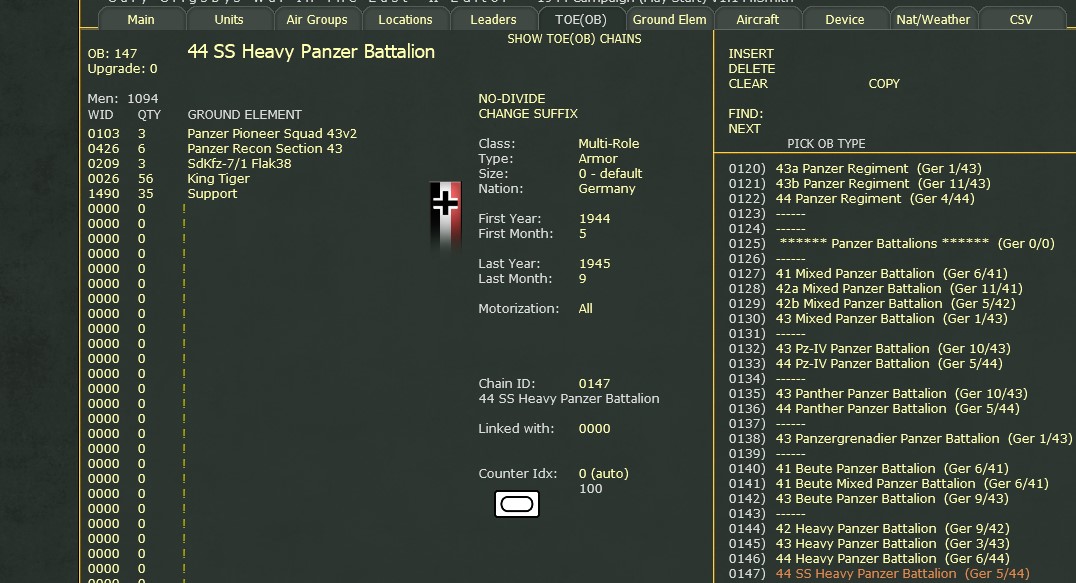Click SHOW TOE(OB) CHAINS
Viewport: 1076px width, 583px height.
[574, 39]
